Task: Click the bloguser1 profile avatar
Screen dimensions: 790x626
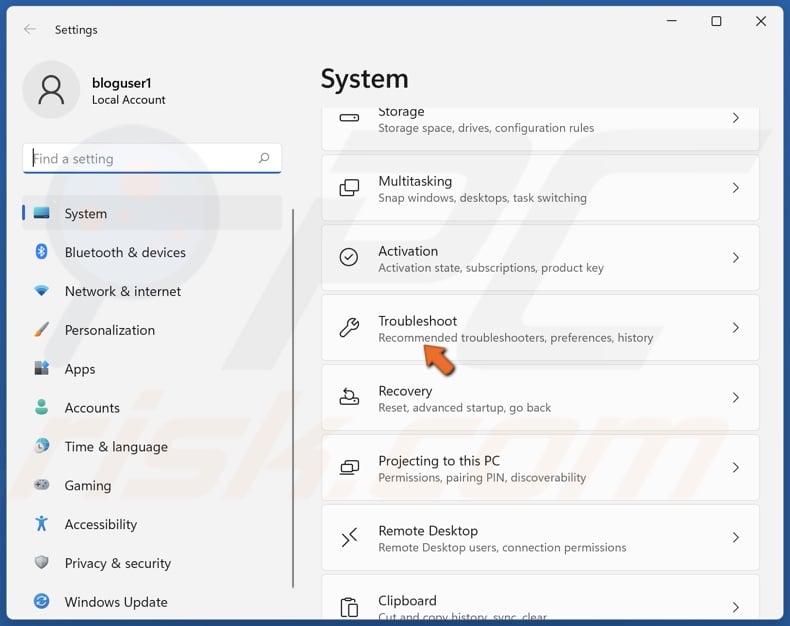Action: pos(51,90)
